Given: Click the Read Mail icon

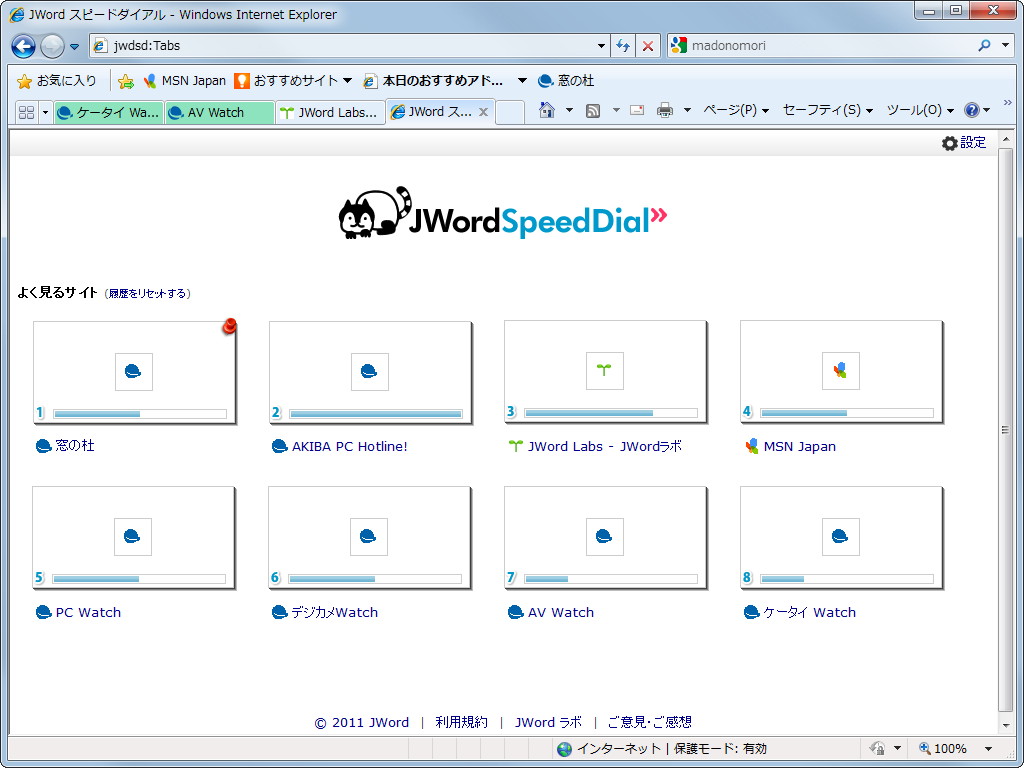Looking at the screenshot, I should click(637, 110).
